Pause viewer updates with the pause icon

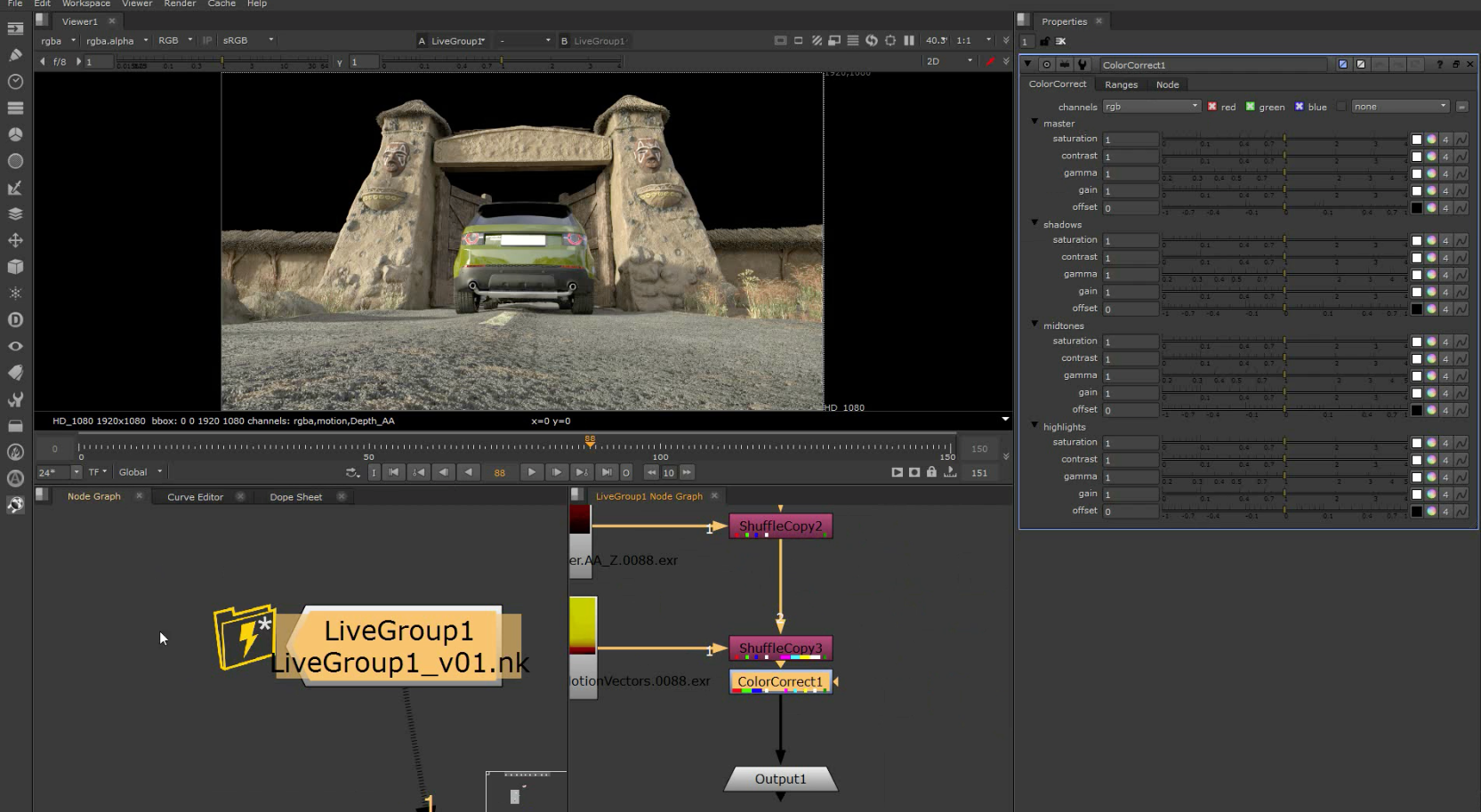pos(908,40)
